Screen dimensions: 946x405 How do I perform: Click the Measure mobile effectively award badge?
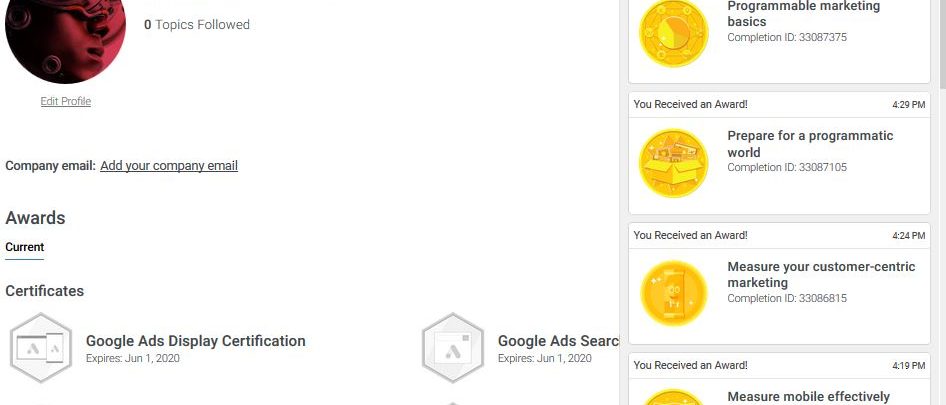click(673, 398)
